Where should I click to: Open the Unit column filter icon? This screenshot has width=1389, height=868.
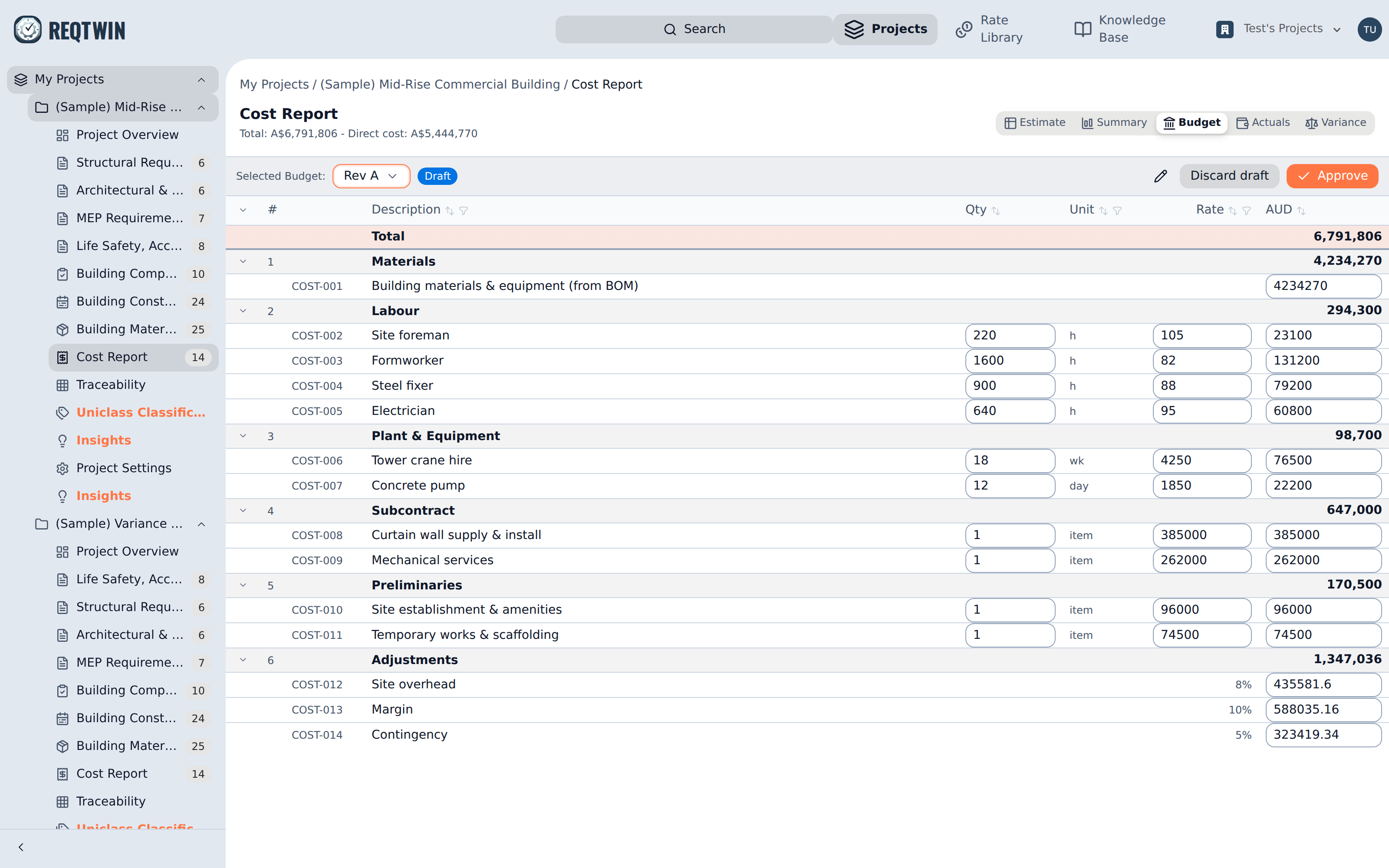coord(1117,210)
